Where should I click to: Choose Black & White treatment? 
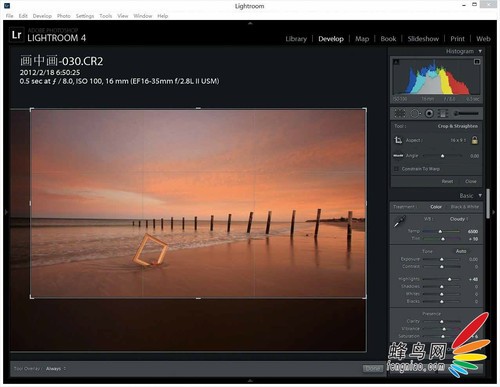[465, 207]
